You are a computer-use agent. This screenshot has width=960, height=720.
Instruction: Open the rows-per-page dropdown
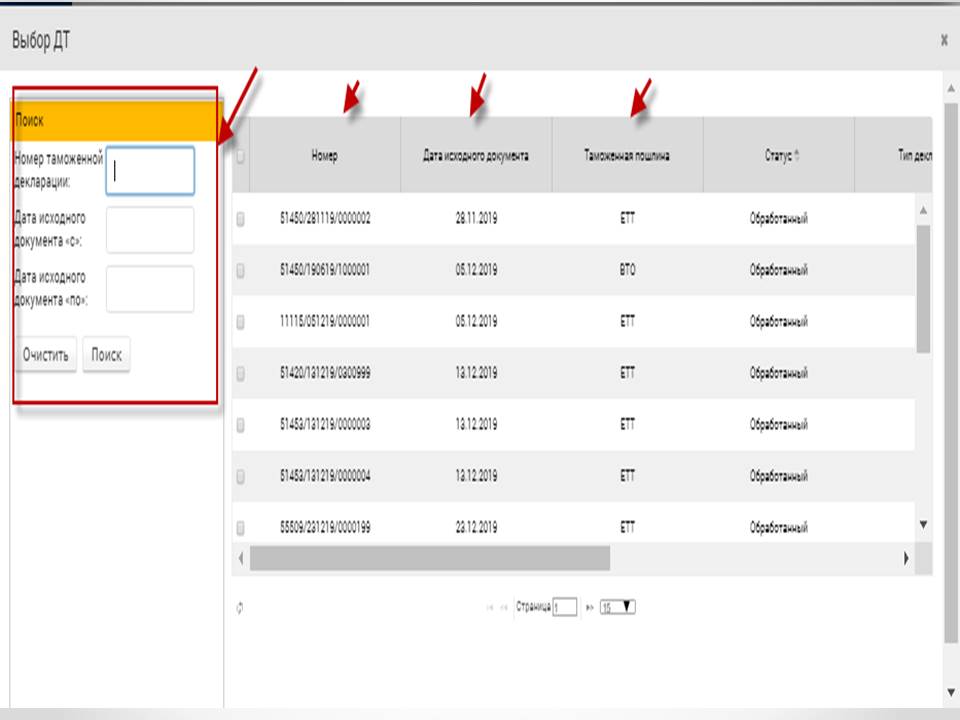coord(618,607)
